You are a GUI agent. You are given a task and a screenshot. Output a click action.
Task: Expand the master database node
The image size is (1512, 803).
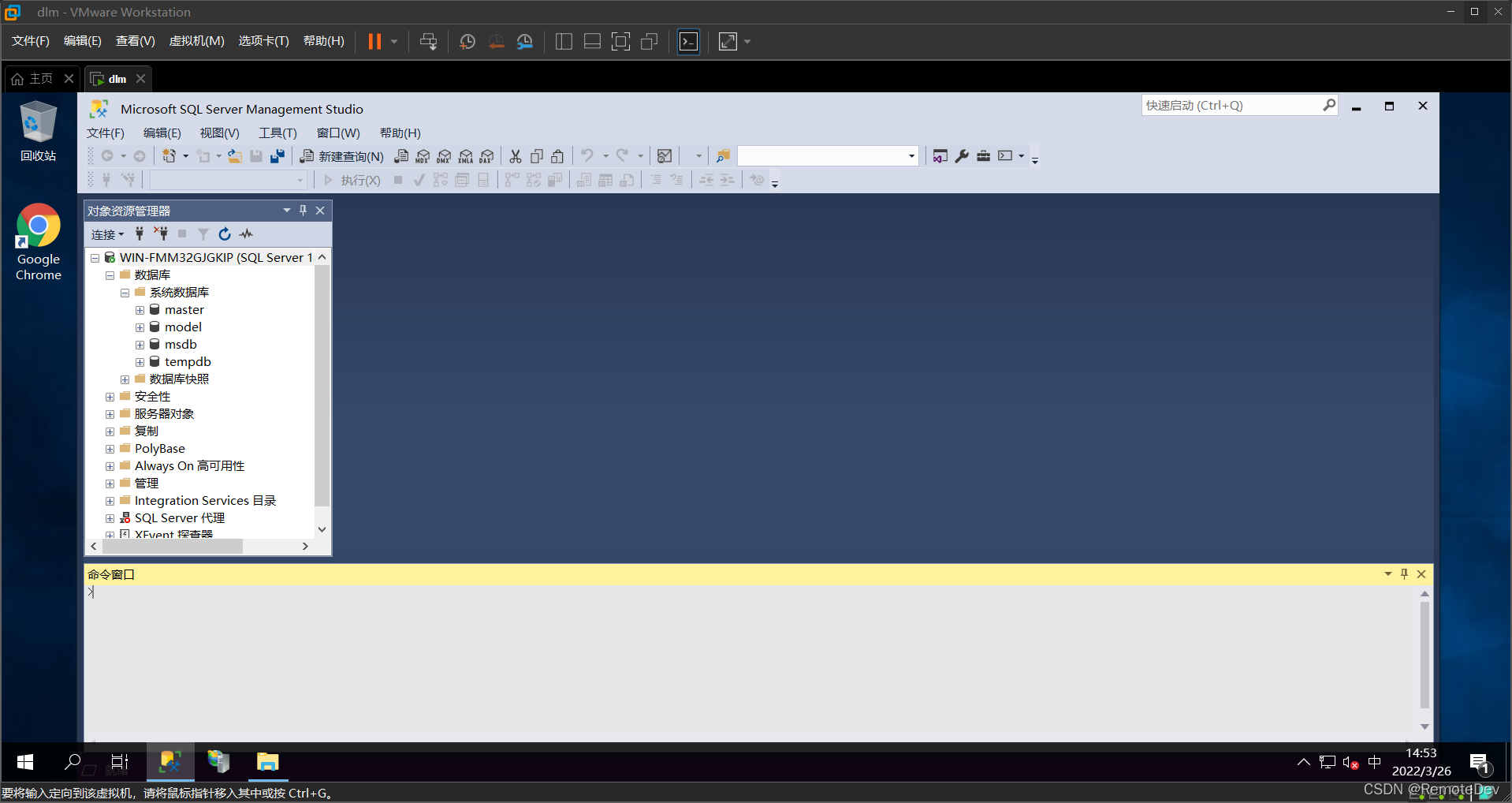pos(140,310)
